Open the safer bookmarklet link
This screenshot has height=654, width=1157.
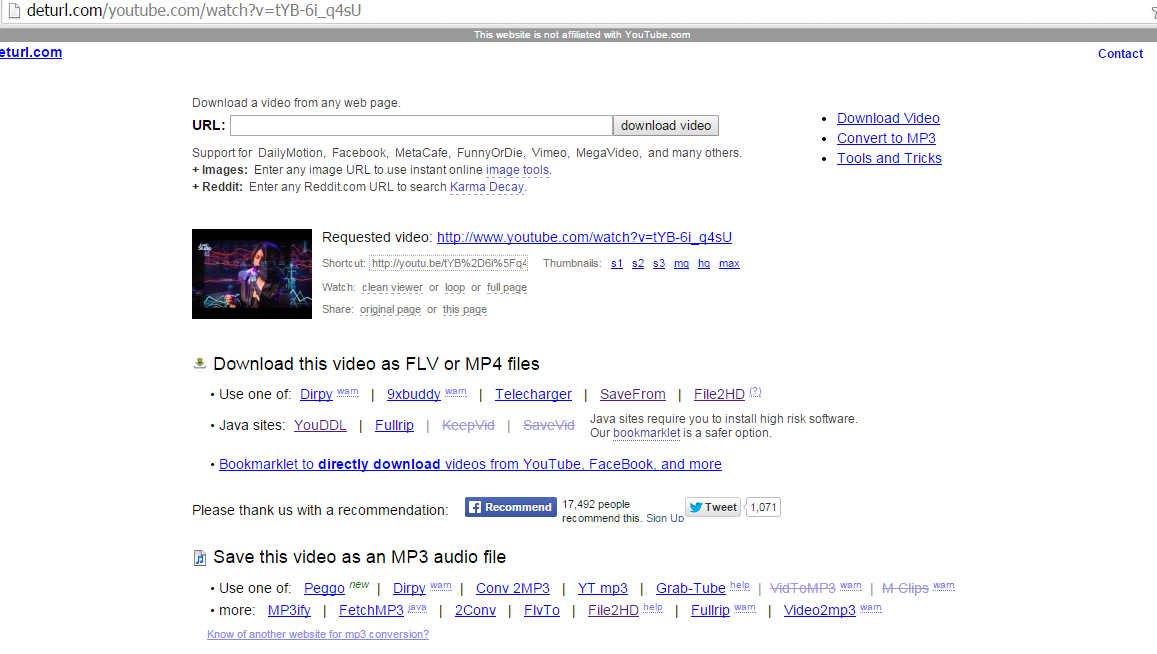coord(646,433)
